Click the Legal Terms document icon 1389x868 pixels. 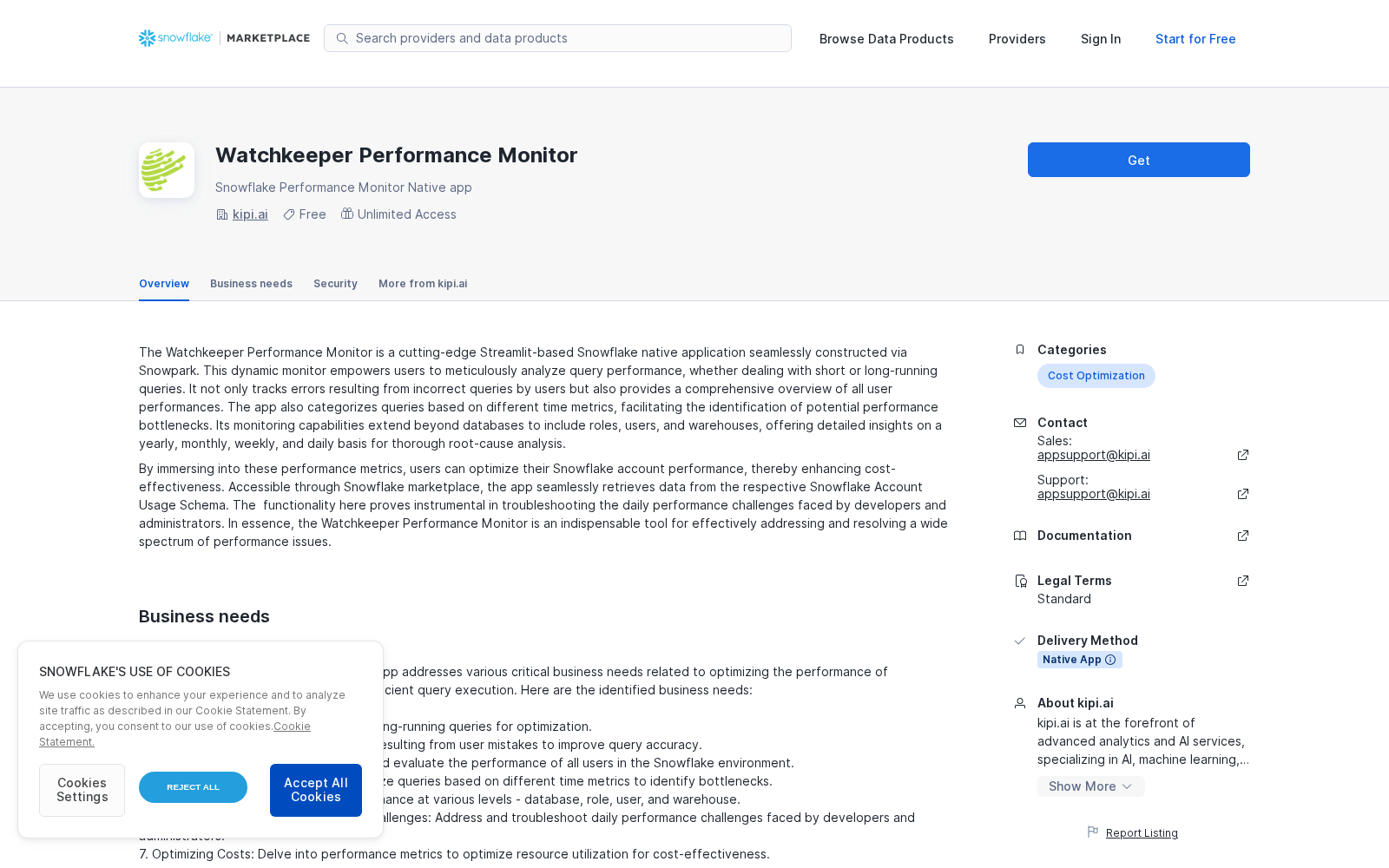1020,581
